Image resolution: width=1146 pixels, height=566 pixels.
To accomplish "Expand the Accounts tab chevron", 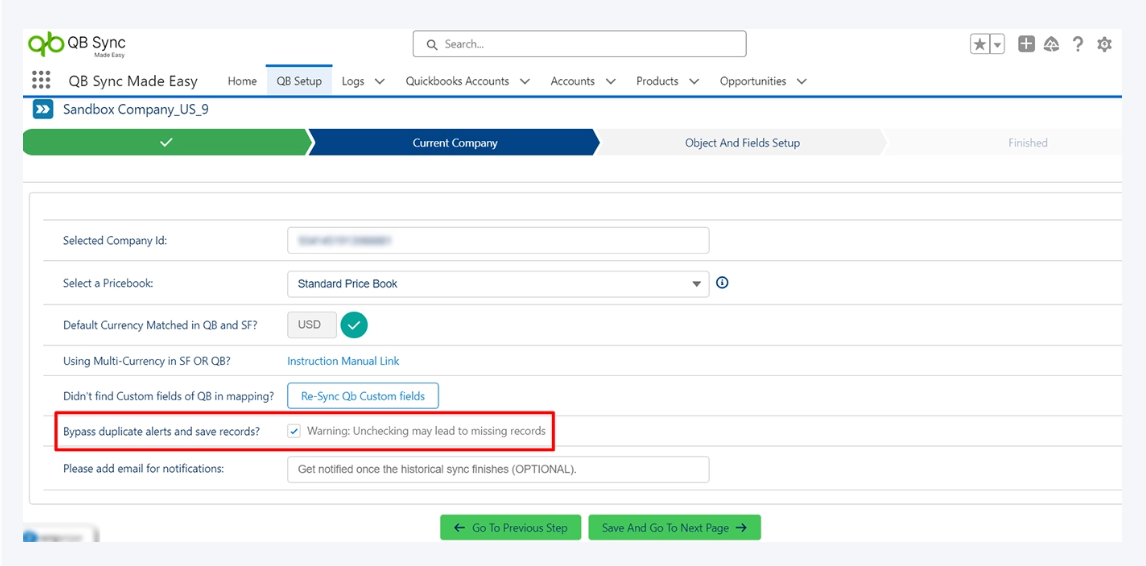I will pos(610,82).
